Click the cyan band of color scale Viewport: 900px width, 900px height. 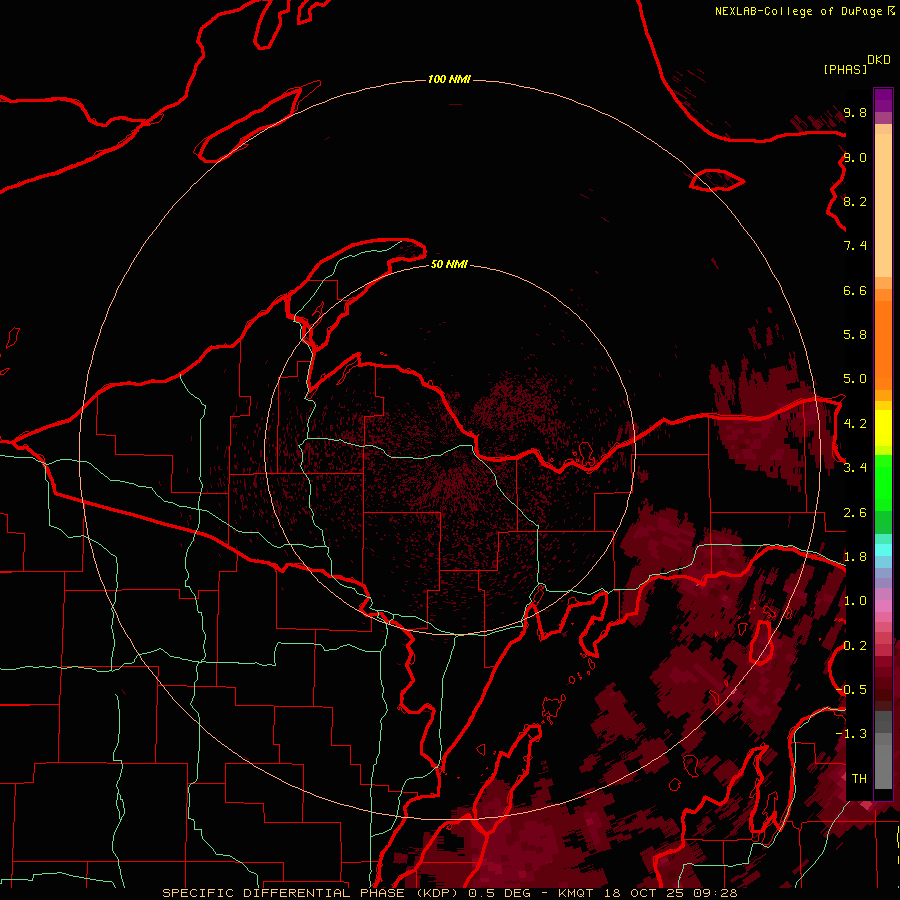883,549
